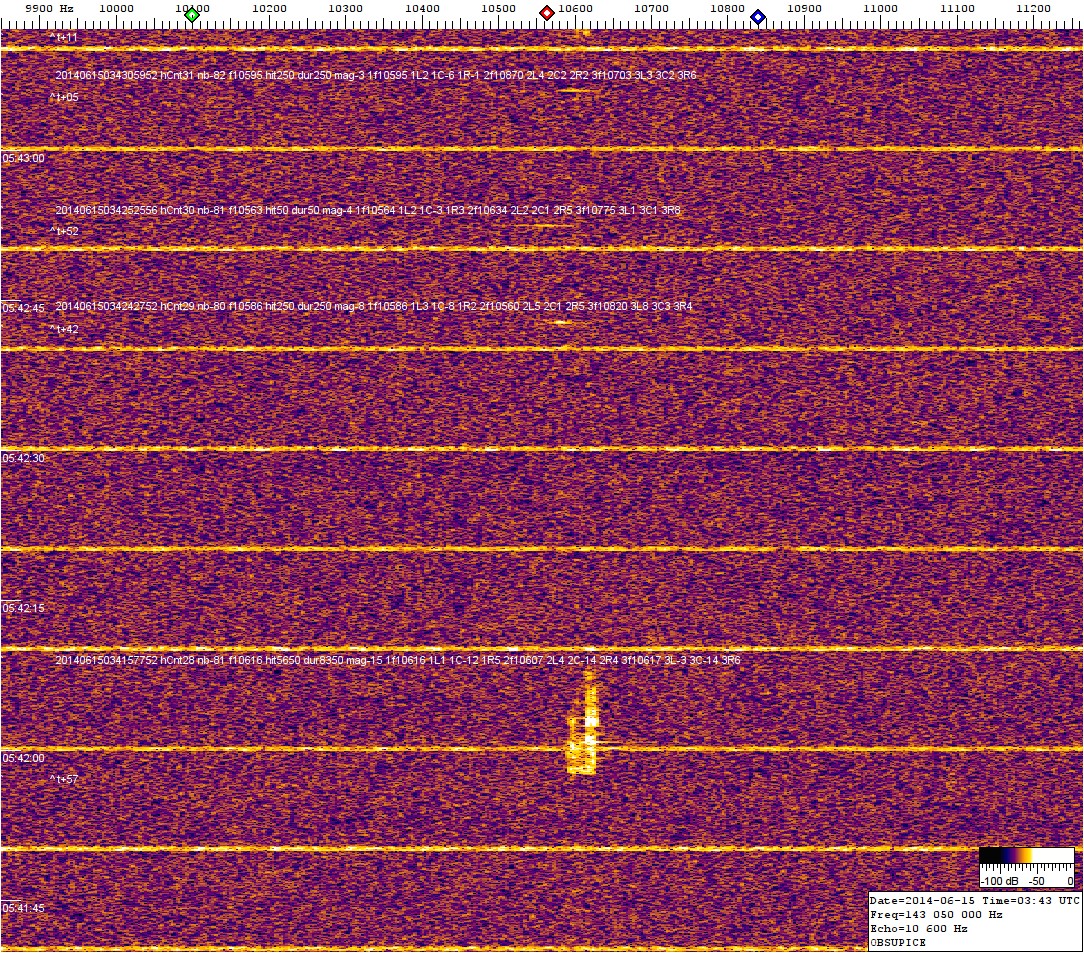Image resolution: width=1084 pixels, height=953 pixels.
Task: Click the 05:43:00 time label
Action: coord(23,158)
